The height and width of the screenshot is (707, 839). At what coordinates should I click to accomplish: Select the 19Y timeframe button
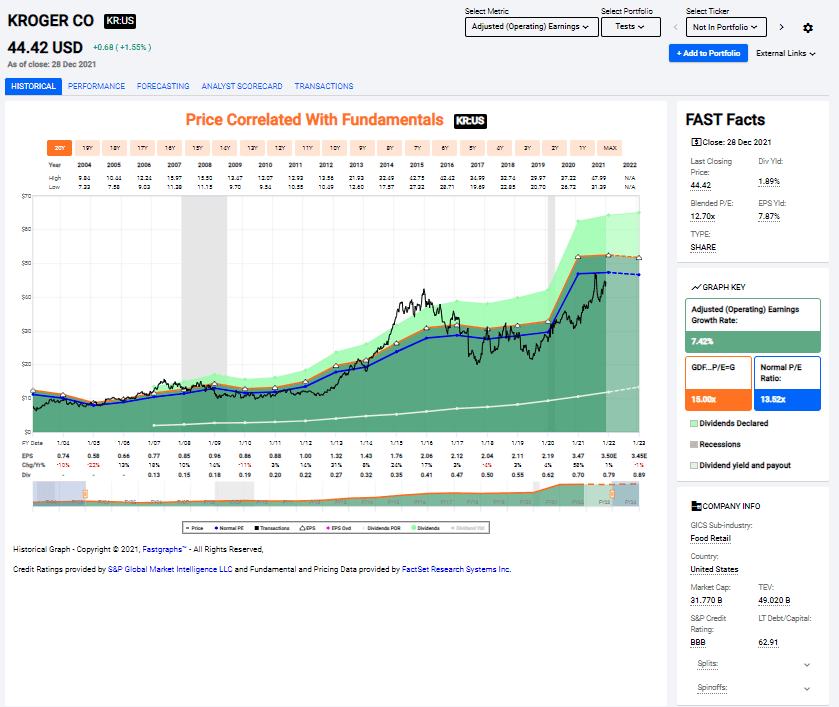click(87, 148)
